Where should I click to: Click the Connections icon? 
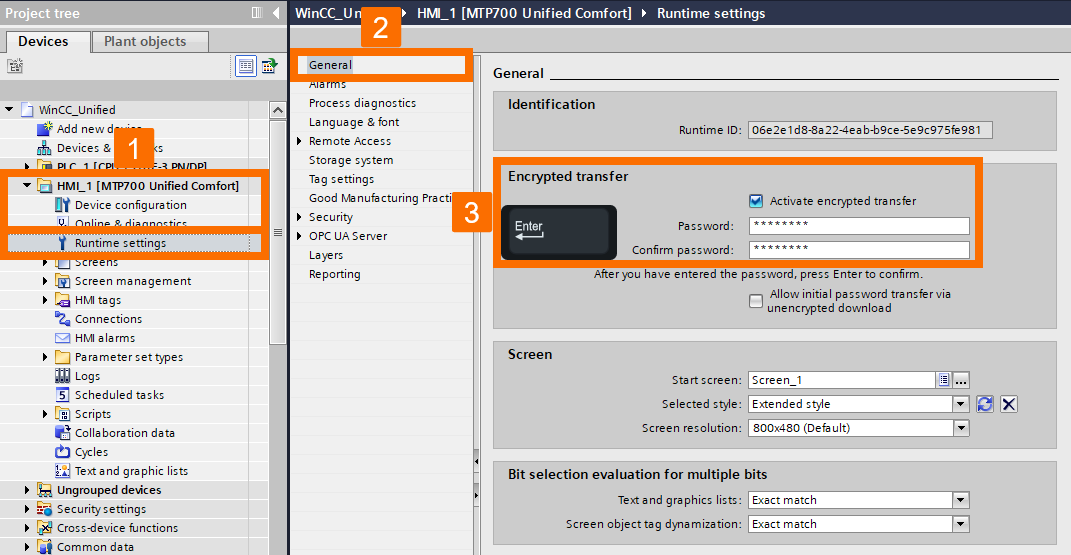pos(62,319)
